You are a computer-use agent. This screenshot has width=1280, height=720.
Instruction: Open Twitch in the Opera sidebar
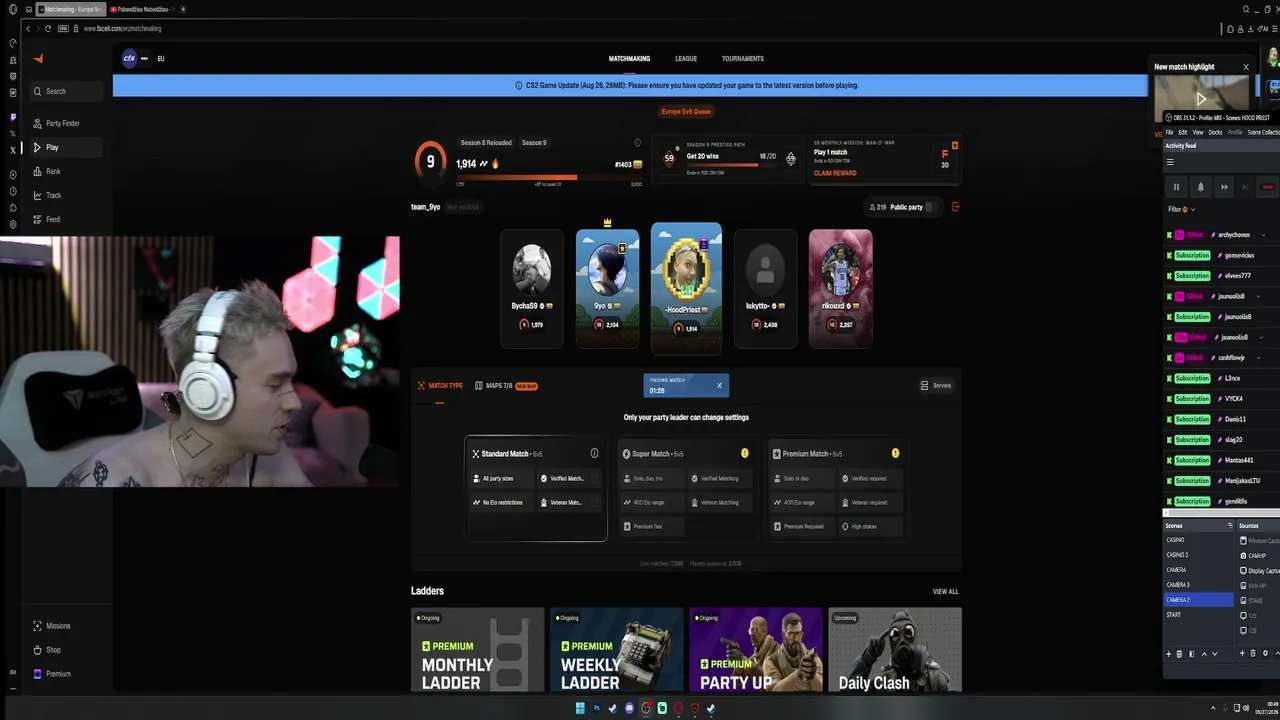coord(13,117)
